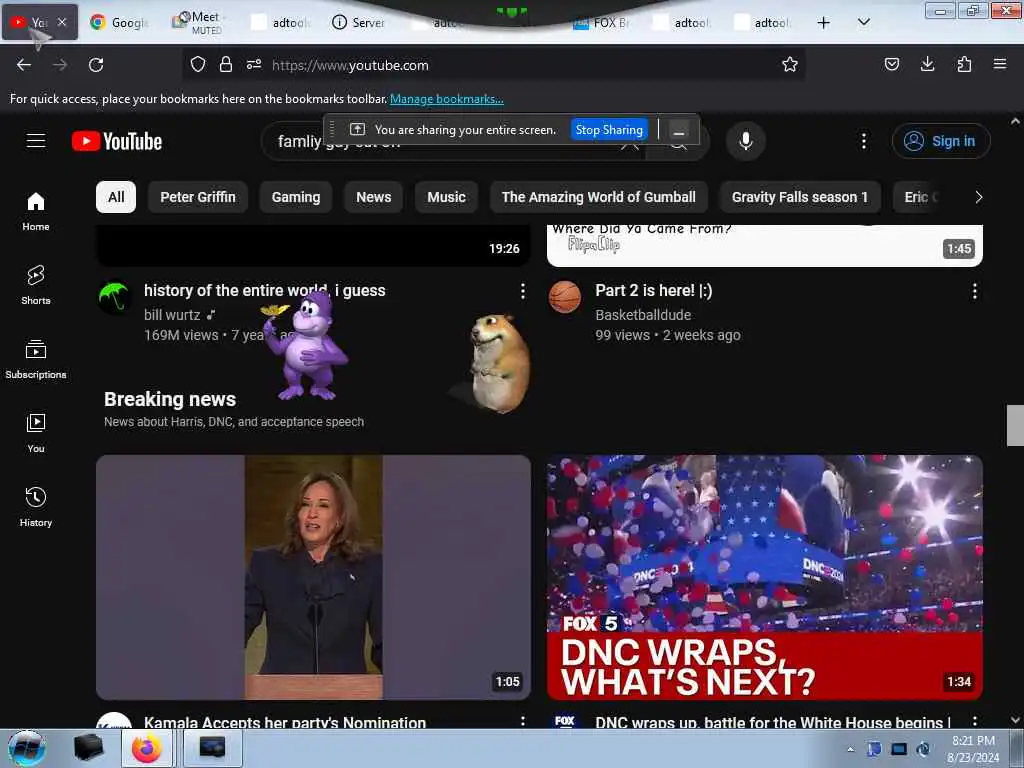Image resolution: width=1024 pixels, height=768 pixels.
Task: Open Firefox extensions menu
Action: point(964,64)
